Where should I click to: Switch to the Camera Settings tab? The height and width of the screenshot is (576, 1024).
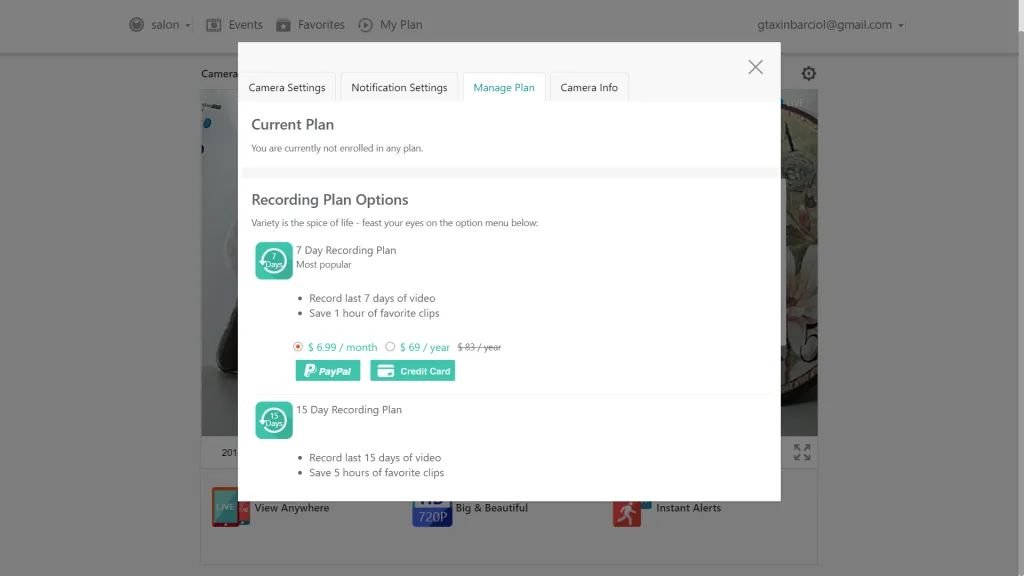click(287, 88)
